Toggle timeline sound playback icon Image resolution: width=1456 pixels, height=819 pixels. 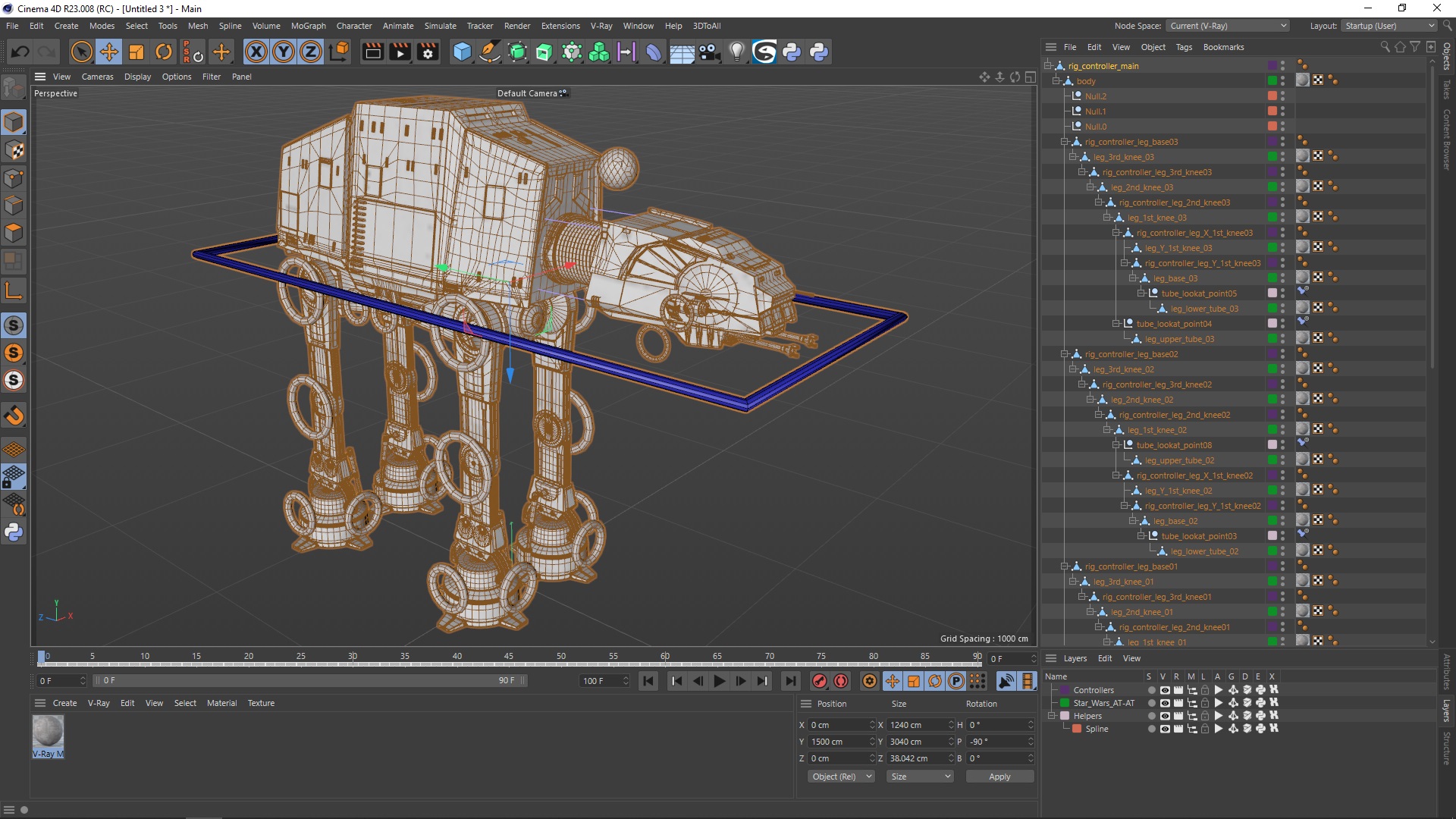1006,681
